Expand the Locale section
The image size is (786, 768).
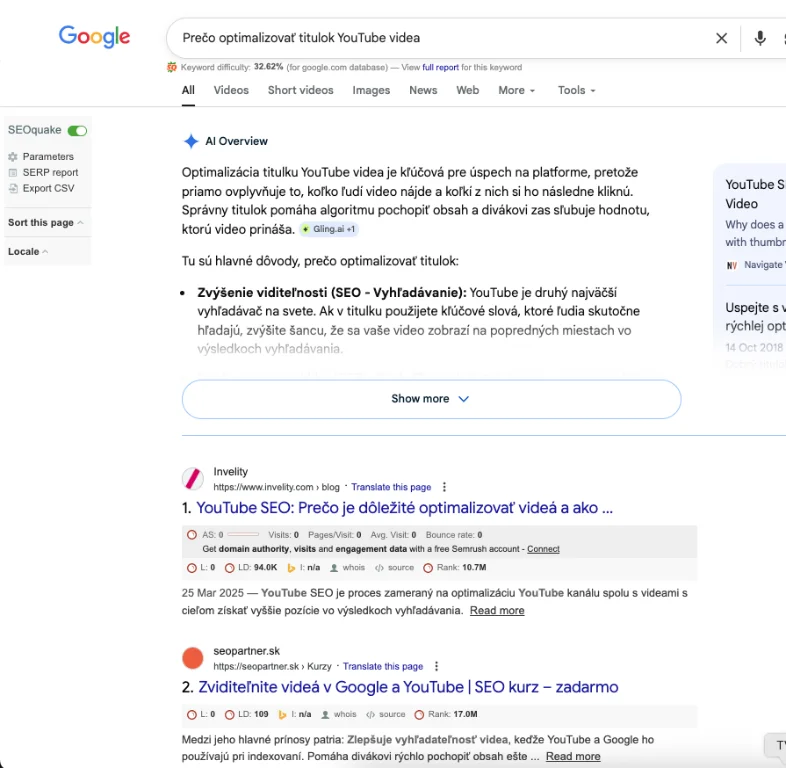tap(28, 252)
